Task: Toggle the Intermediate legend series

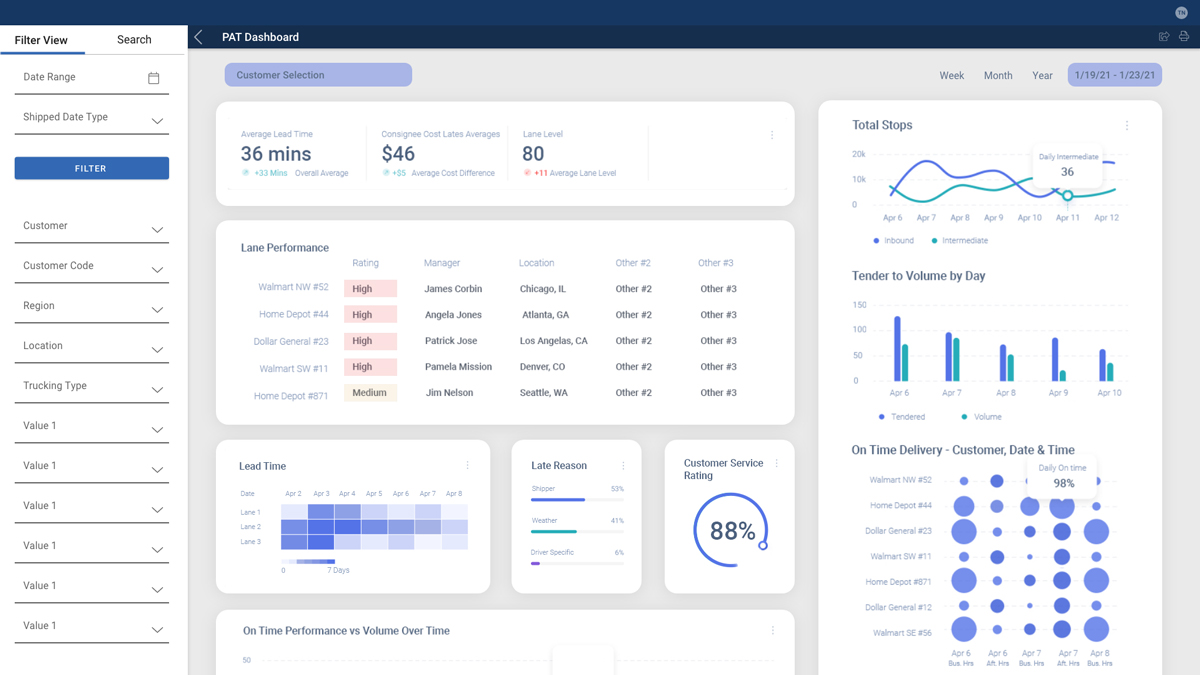Action: pos(959,241)
